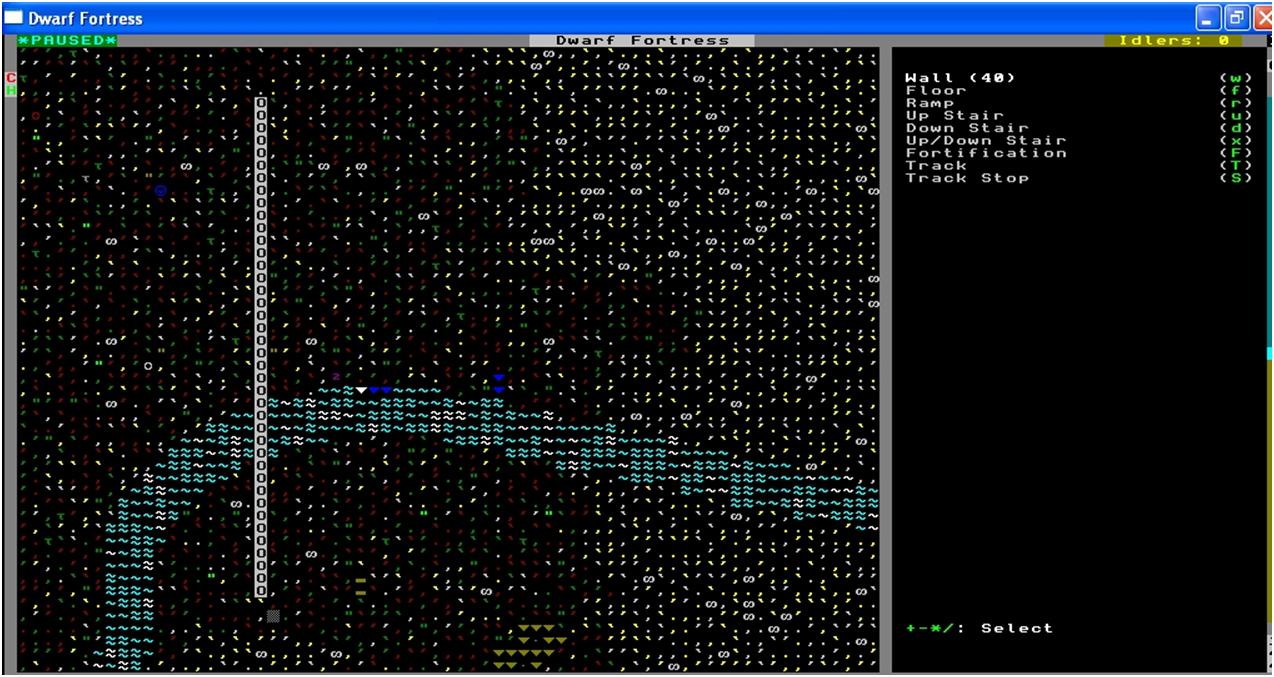Image resolution: width=1274 pixels, height=677 pixels.
Task: Click the "+-*/: Select" hint text
Action: [x=979, y=628]
